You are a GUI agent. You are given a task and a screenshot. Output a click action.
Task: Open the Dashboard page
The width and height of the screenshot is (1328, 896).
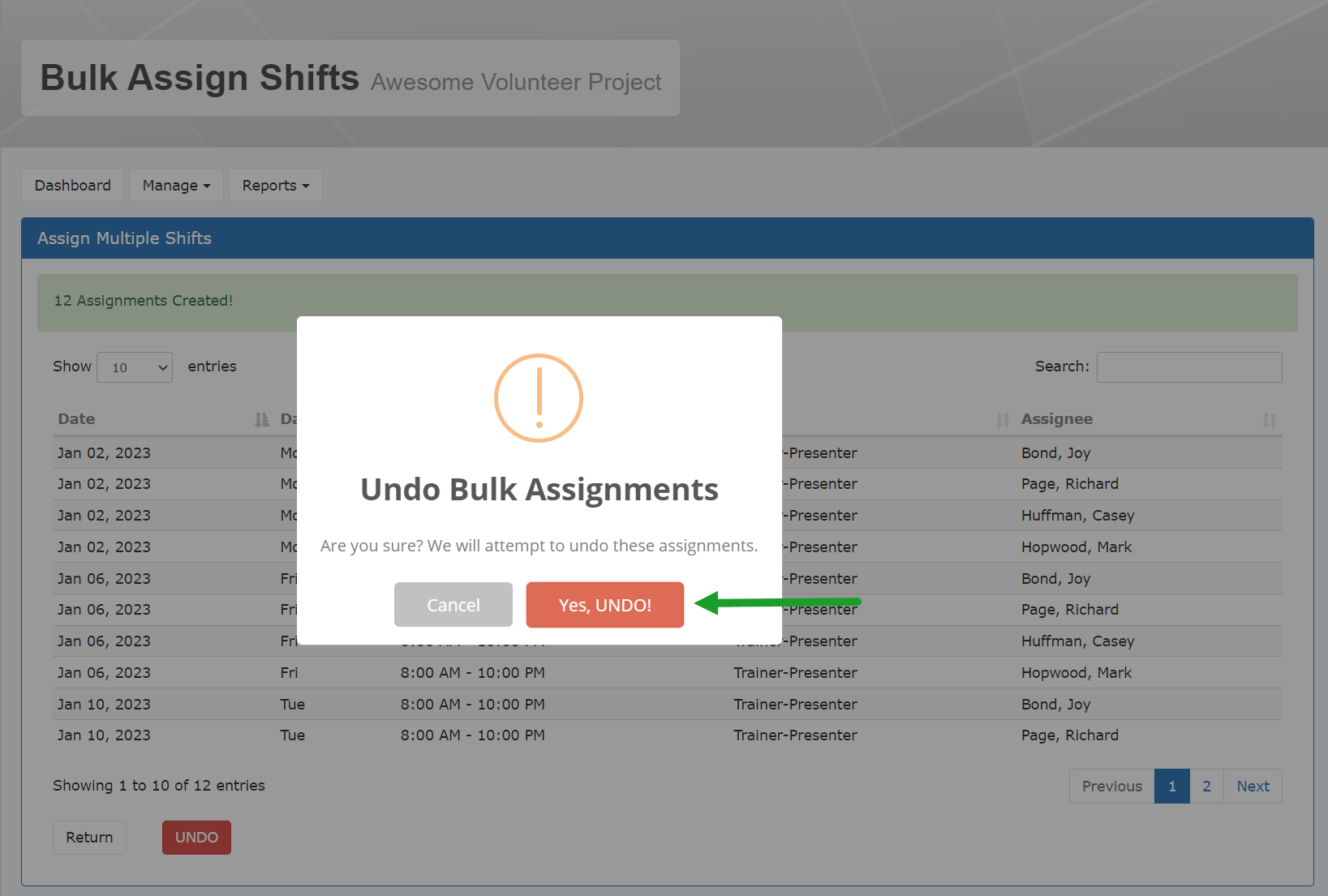click(72, 185)
